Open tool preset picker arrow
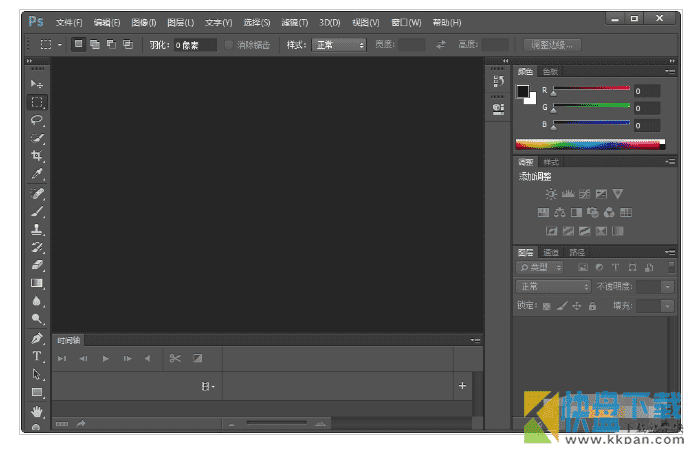Viewport: 689px width, 449px height. click(60, 45)
